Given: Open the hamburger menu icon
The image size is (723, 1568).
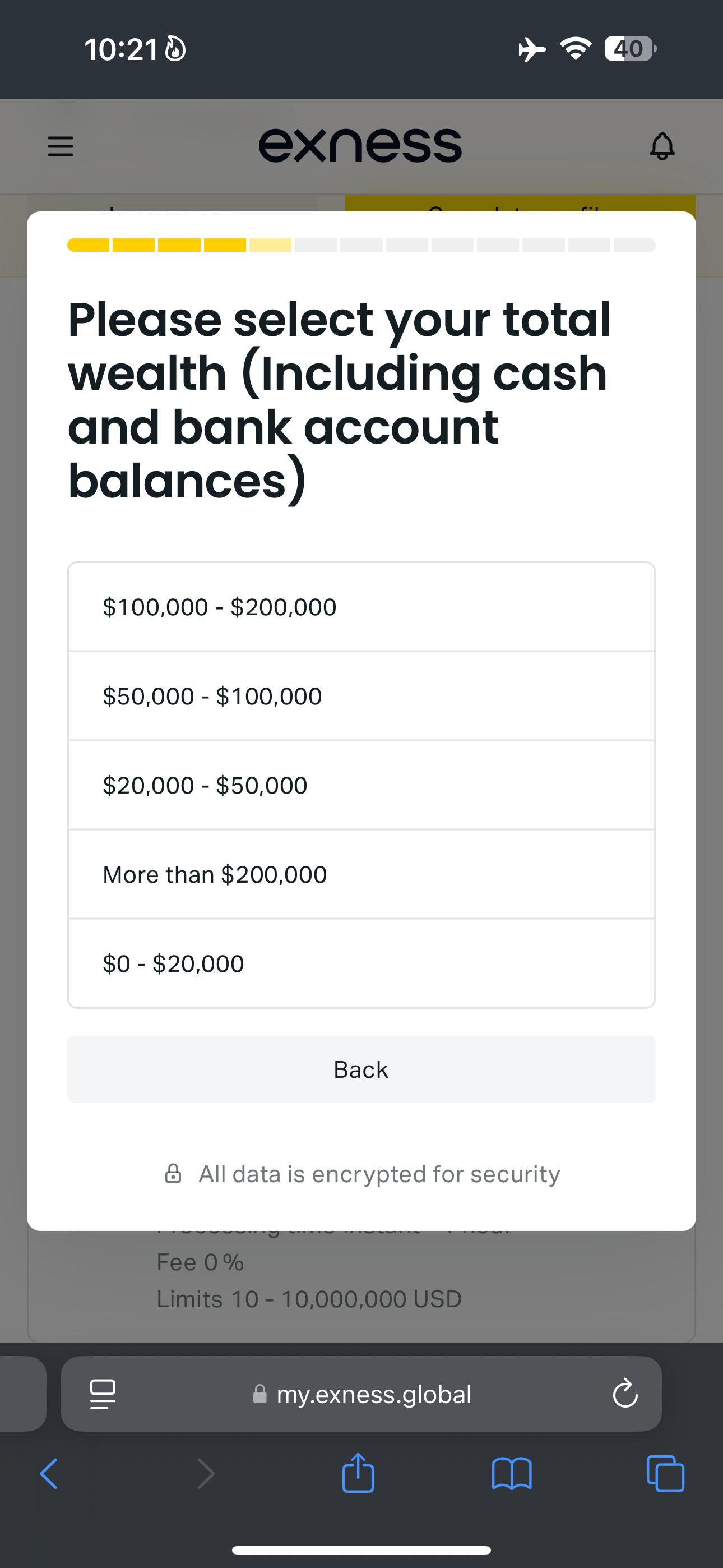Looking at the screenshot, I should (x=61, y=147).
